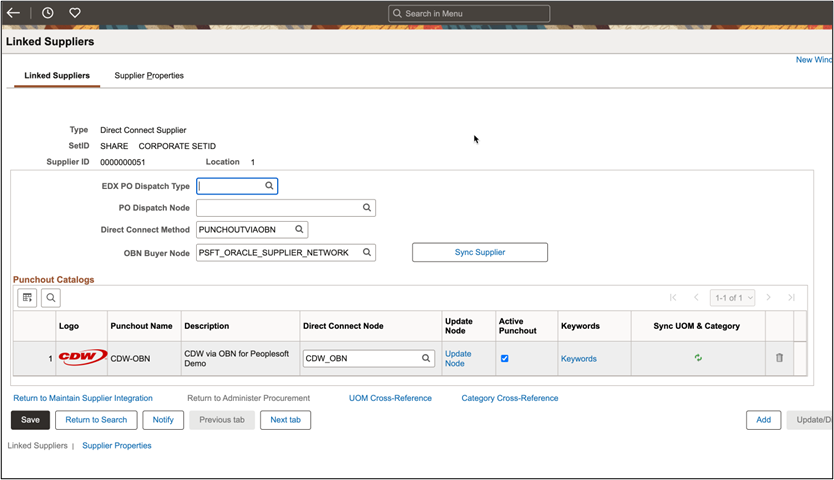Screen dimensions: 834x480
Task: Uncheck the Active Punchout checkbox
Action: tap(504, 358)
